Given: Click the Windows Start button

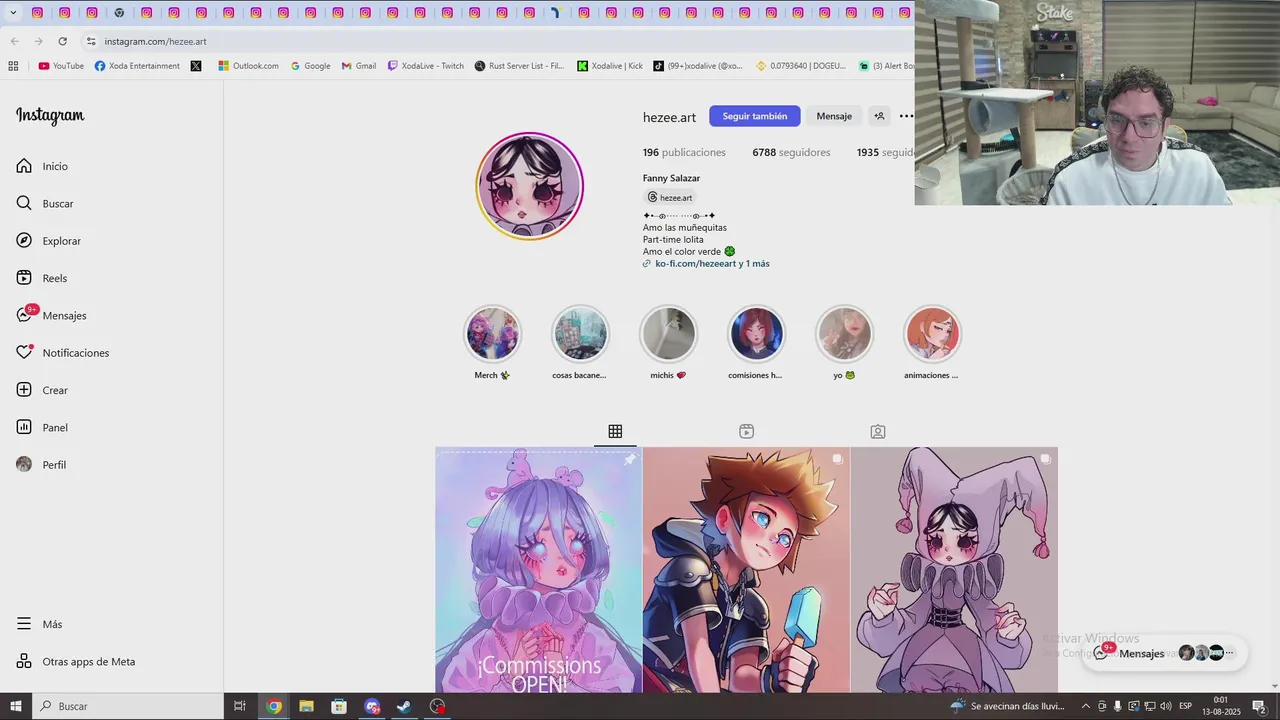Looking at the screenshot, I should tap(15, 706).
